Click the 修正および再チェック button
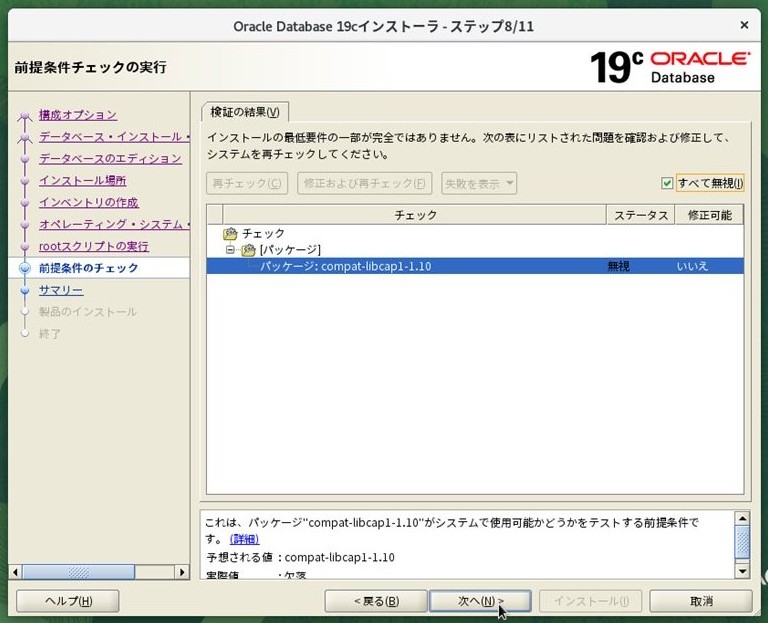Screen dimensions: 768x623 click(x=364, y=184)
